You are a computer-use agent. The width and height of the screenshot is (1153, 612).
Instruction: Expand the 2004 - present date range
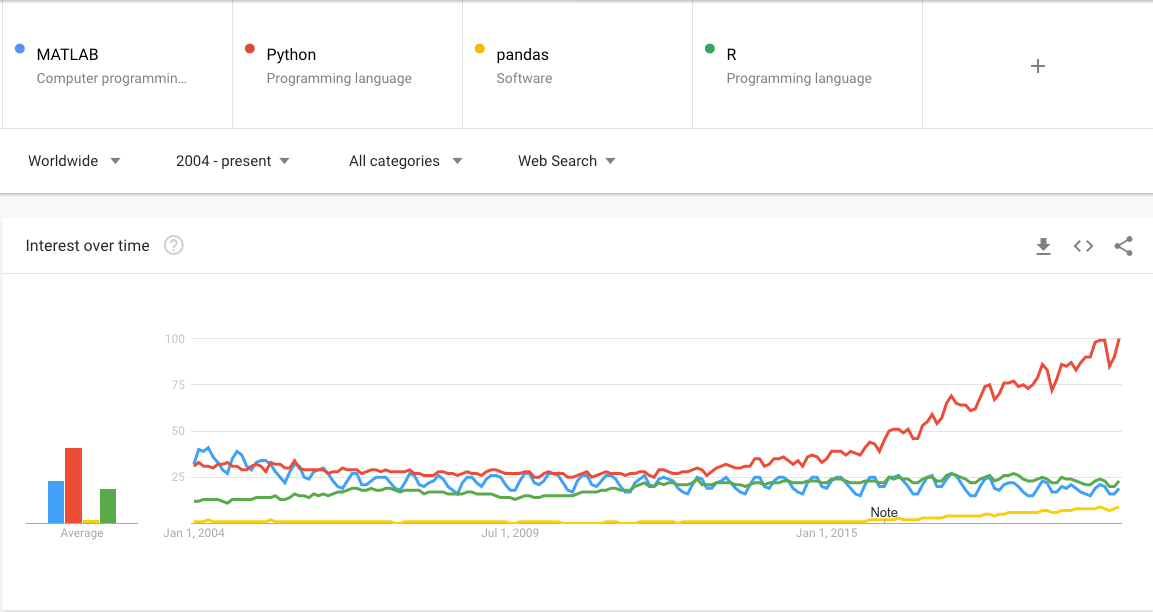click(232, 161)
